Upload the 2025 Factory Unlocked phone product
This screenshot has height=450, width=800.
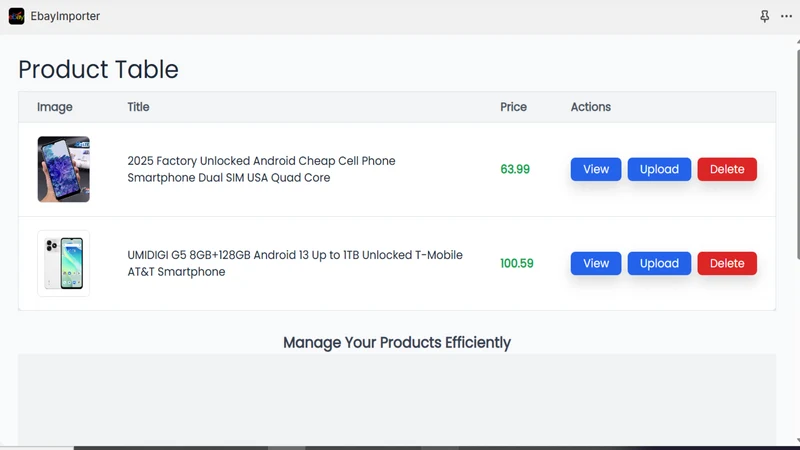pyautogui.click(x=659, y=169)
